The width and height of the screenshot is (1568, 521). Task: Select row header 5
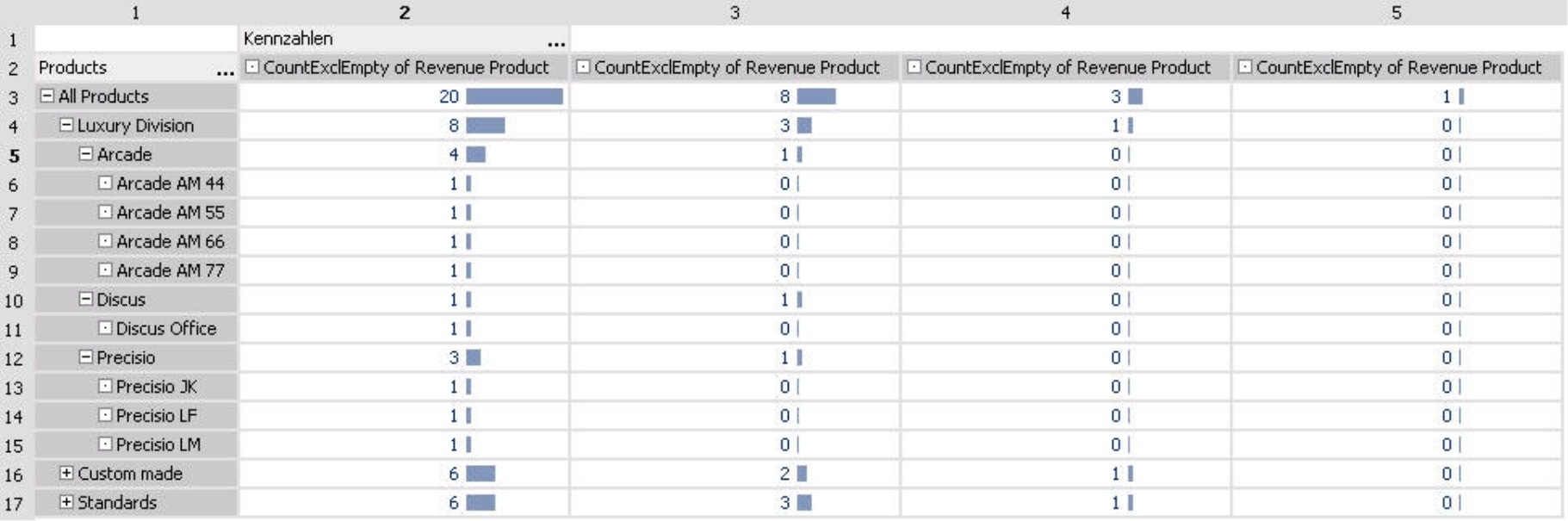[14, 156]
